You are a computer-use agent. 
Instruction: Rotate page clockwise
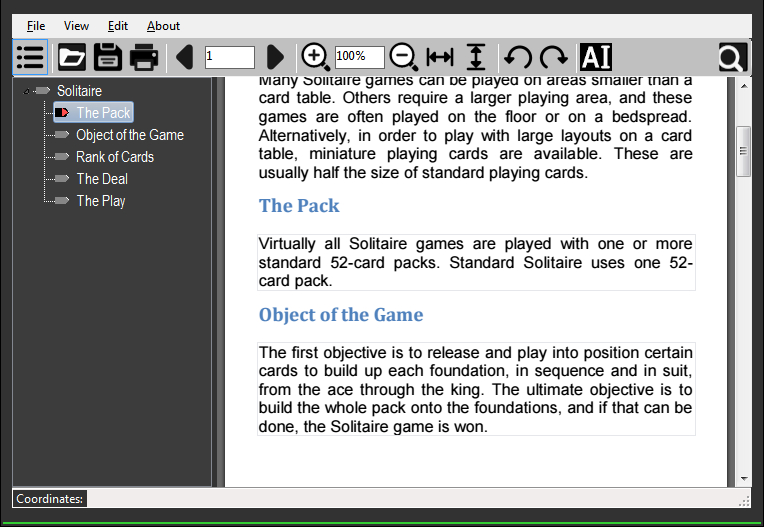(x=553, y=57)
